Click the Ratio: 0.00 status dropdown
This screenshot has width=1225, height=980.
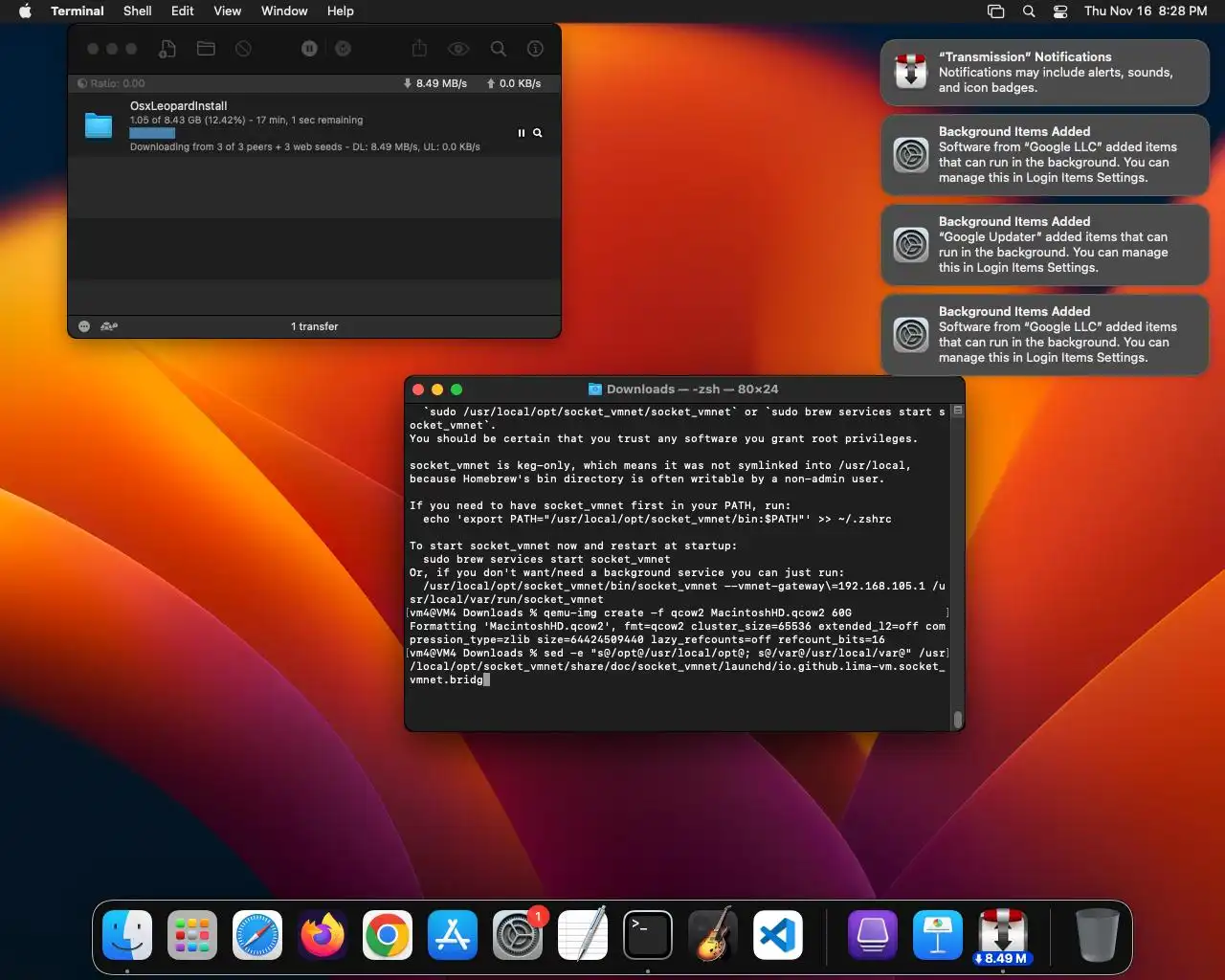111,83
